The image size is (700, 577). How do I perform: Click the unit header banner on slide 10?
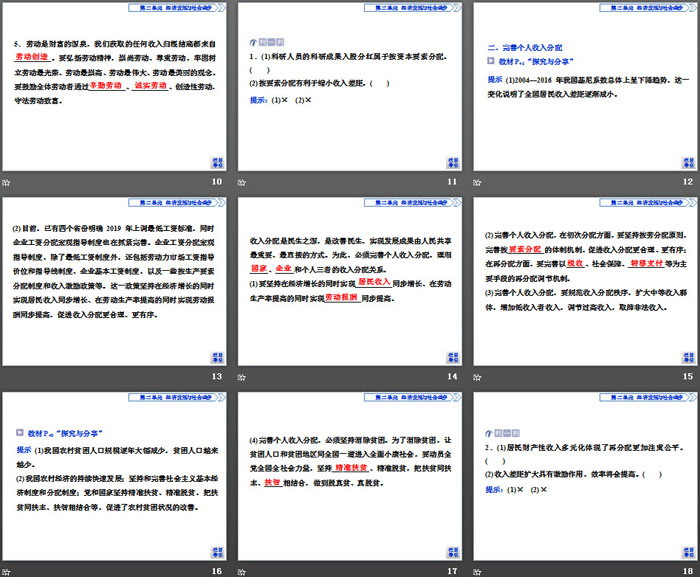[177, 8]
